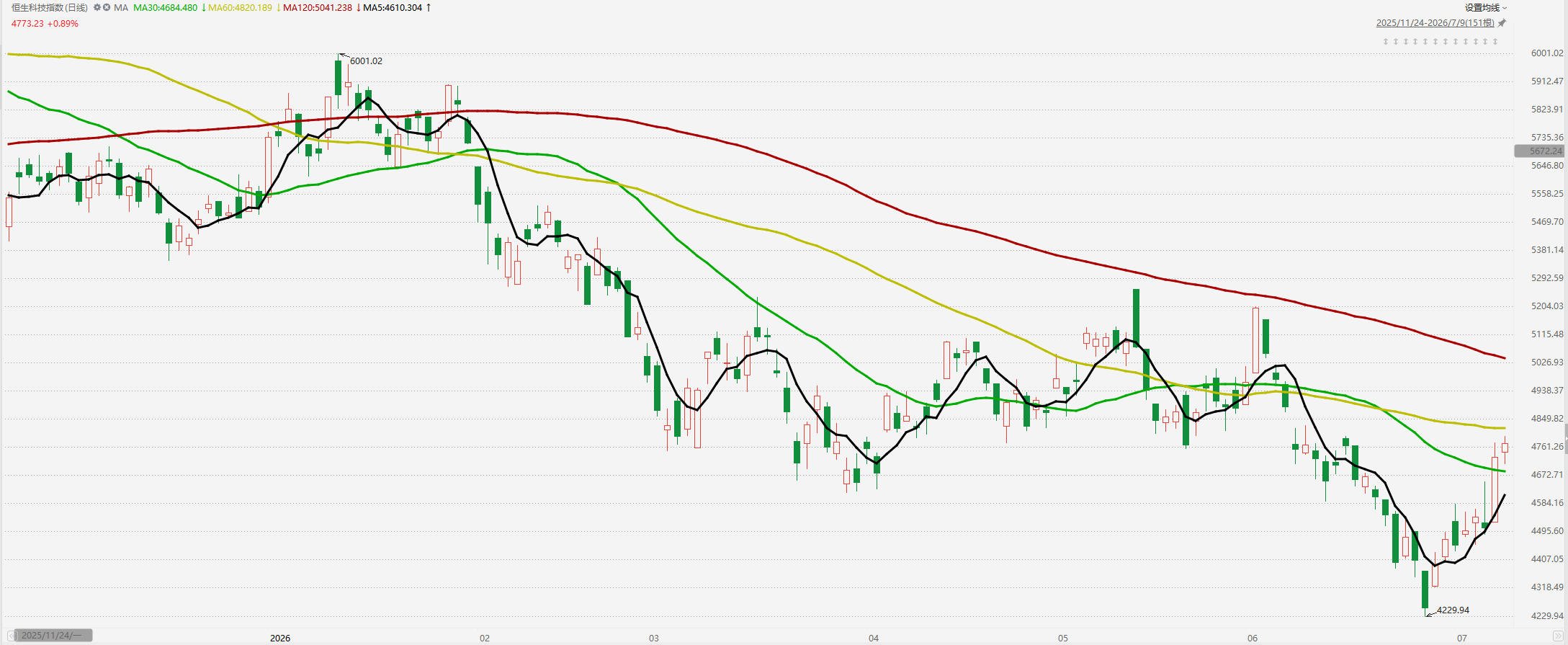
Task: Click the last up-down arrow marker under date range
Action: click(x=1495, y=42)
